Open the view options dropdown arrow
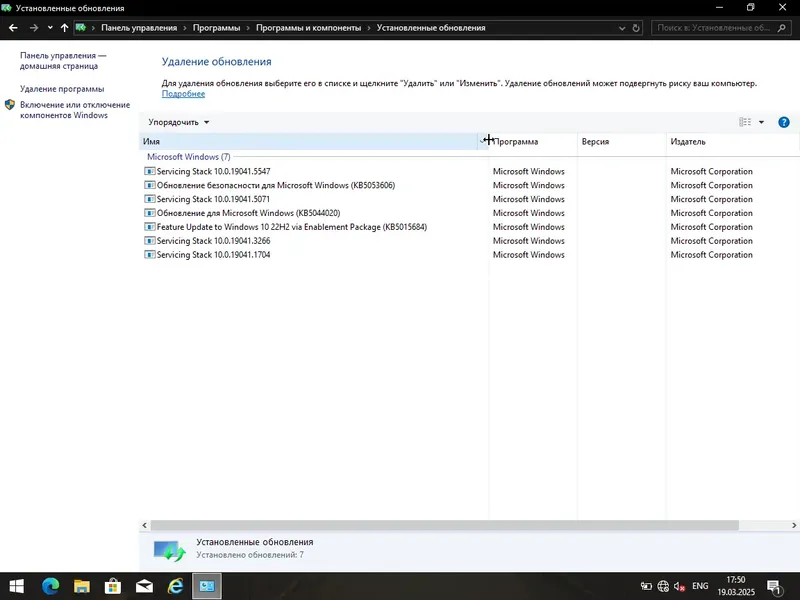800x600 pixels. pyautogui.click(x=761, y=122)
